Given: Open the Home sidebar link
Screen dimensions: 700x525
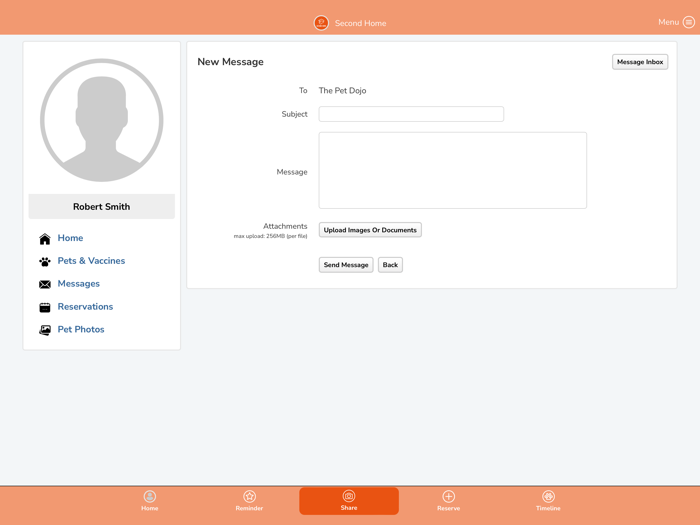Looking at the screenshot, I should coord(70,238).
